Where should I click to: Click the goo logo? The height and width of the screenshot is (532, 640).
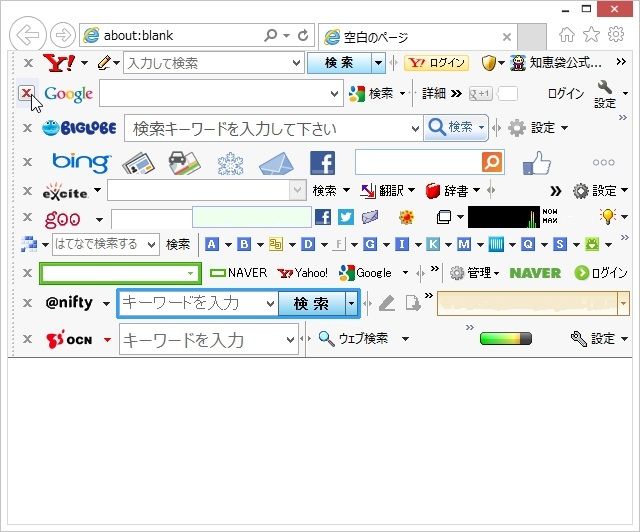click(62, 218)
